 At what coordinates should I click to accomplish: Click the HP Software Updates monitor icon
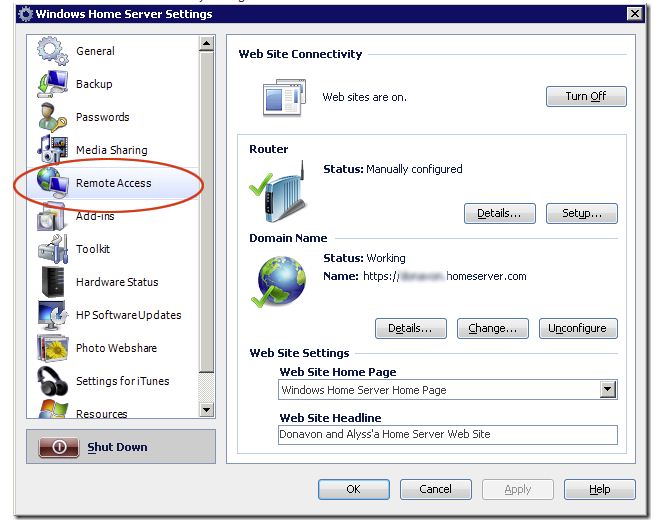(x=52, y=315)
